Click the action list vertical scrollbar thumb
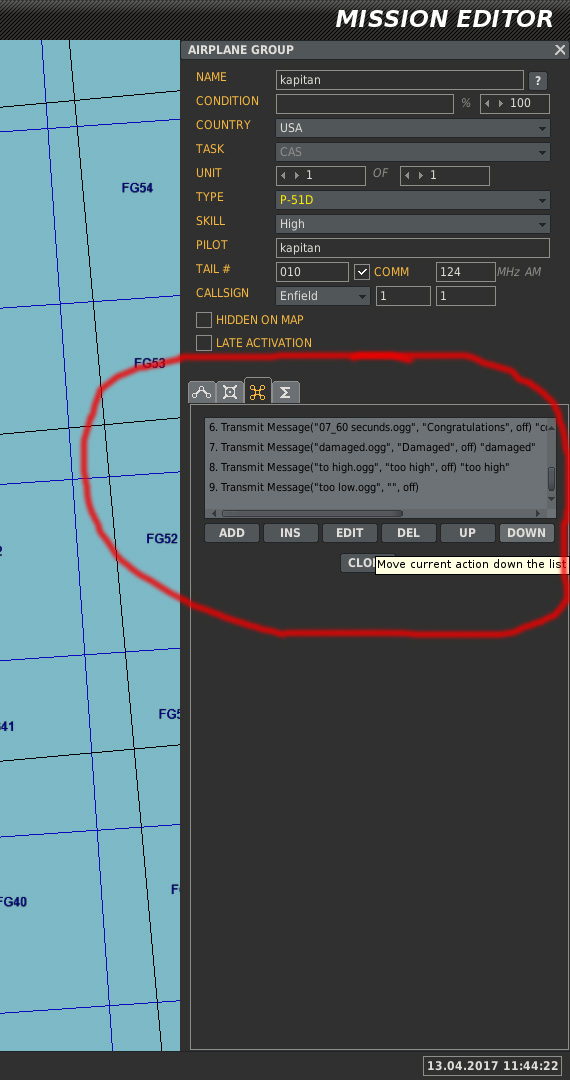This screenshot has height=1080, width=570. pos(551,479)
